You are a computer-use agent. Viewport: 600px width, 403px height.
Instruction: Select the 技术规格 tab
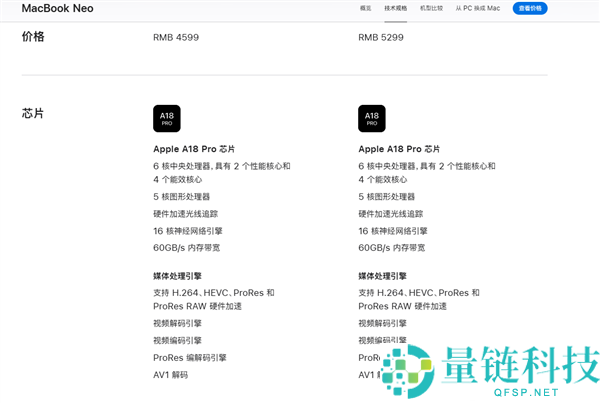pos(396,8)
